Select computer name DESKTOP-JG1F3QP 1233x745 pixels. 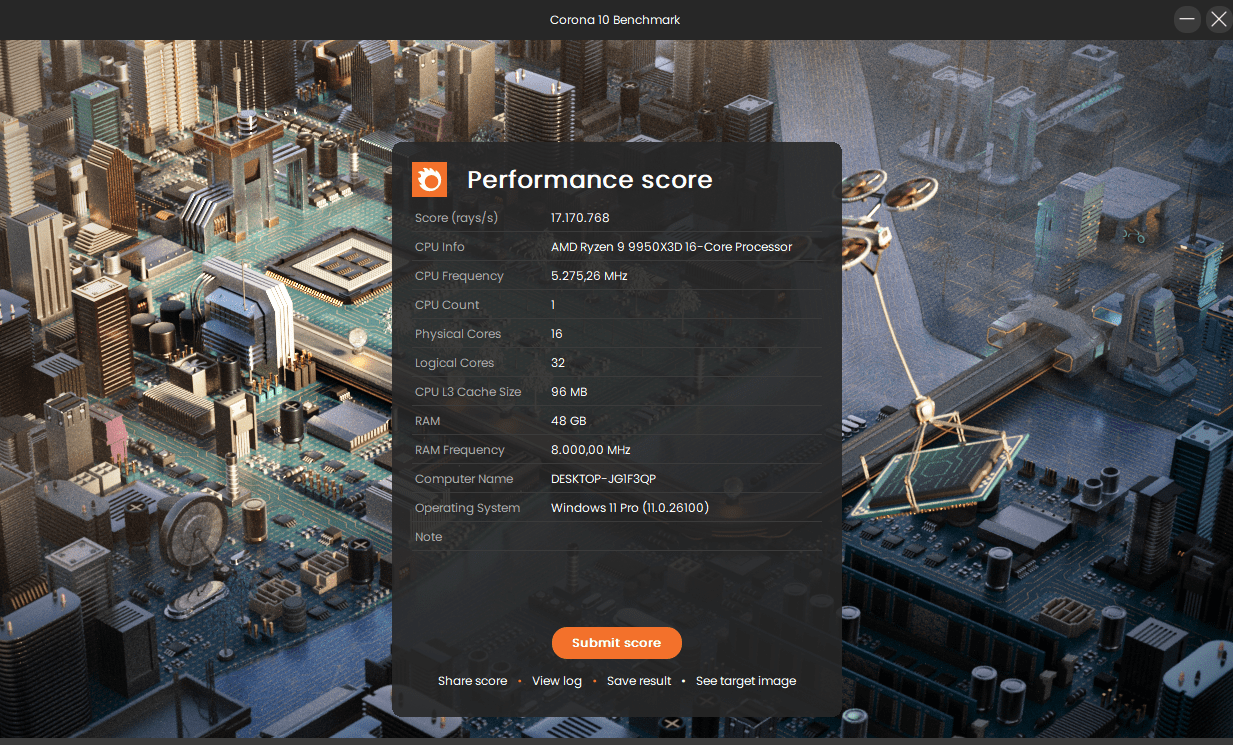603,479
